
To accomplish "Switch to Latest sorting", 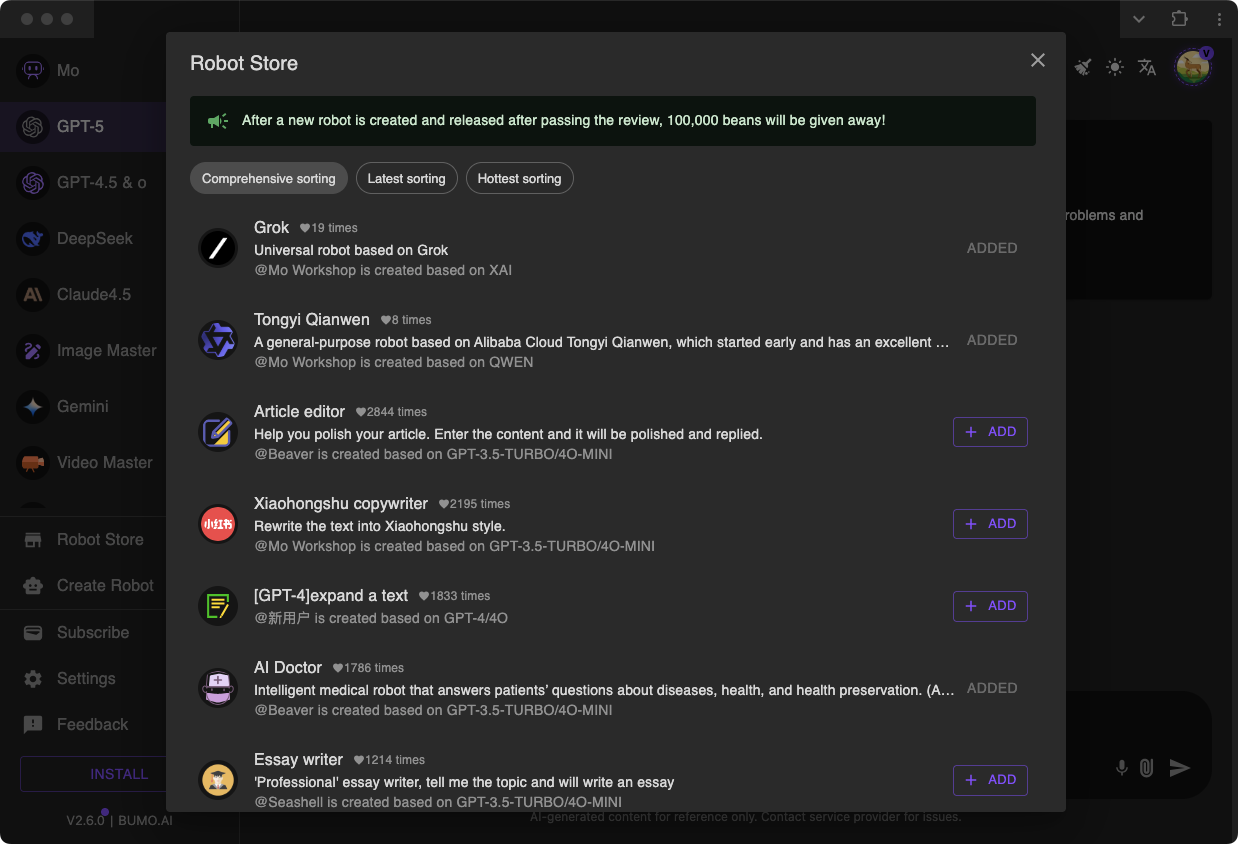I will click(x=406, y=178).
